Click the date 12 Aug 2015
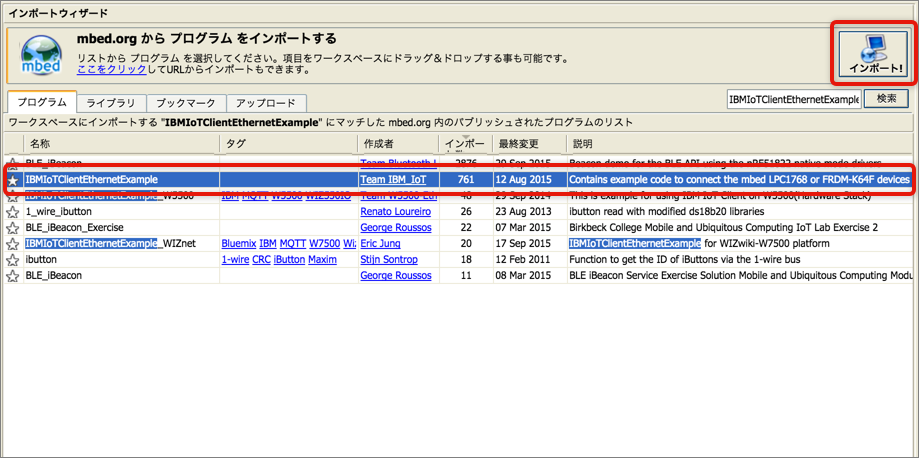This screenshot has width=919, height=458. tap(524, 179)
